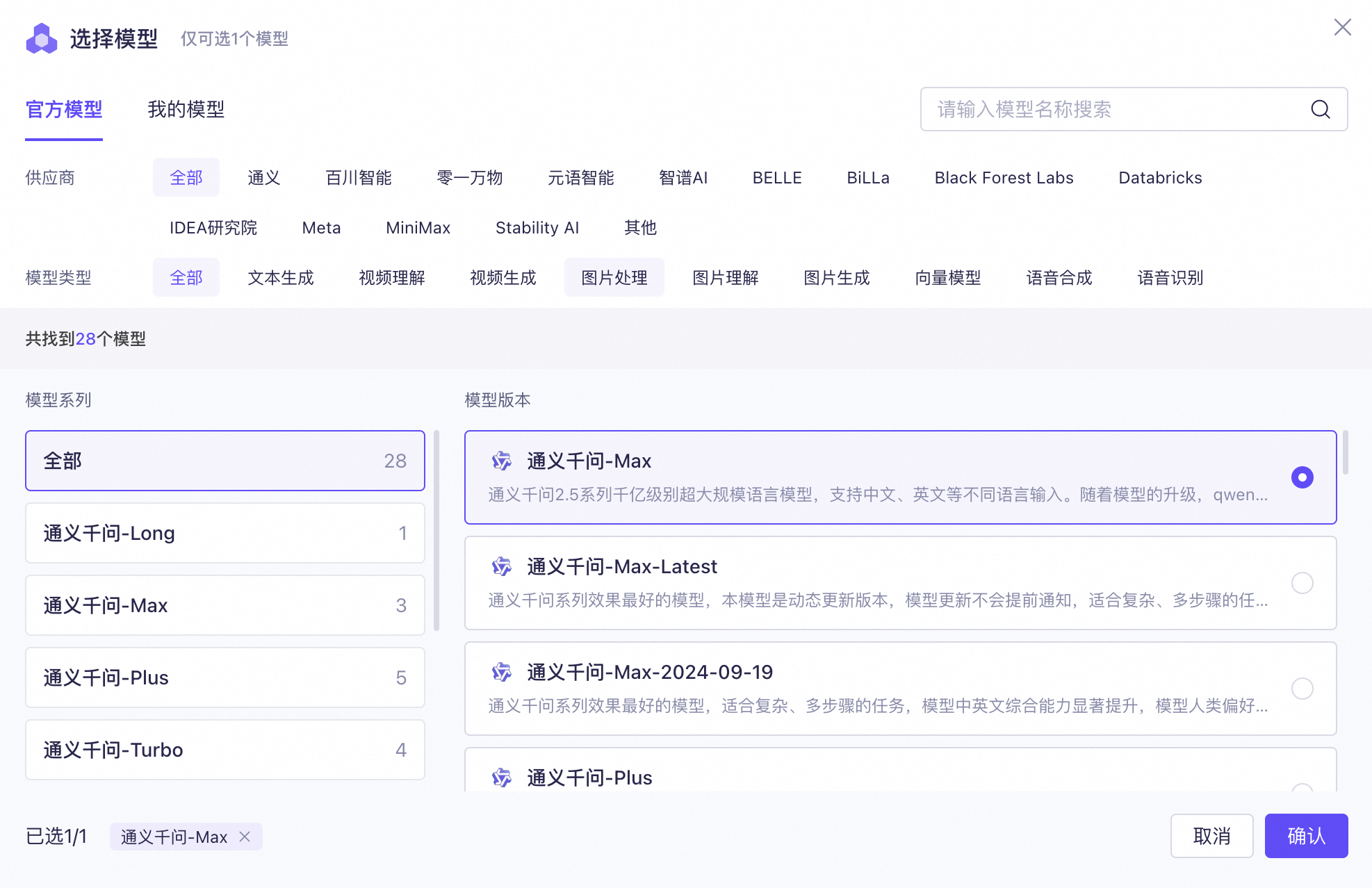Filter supplier by 全部
Screen dimensions: 1372x888
click(x=186, y=177)
